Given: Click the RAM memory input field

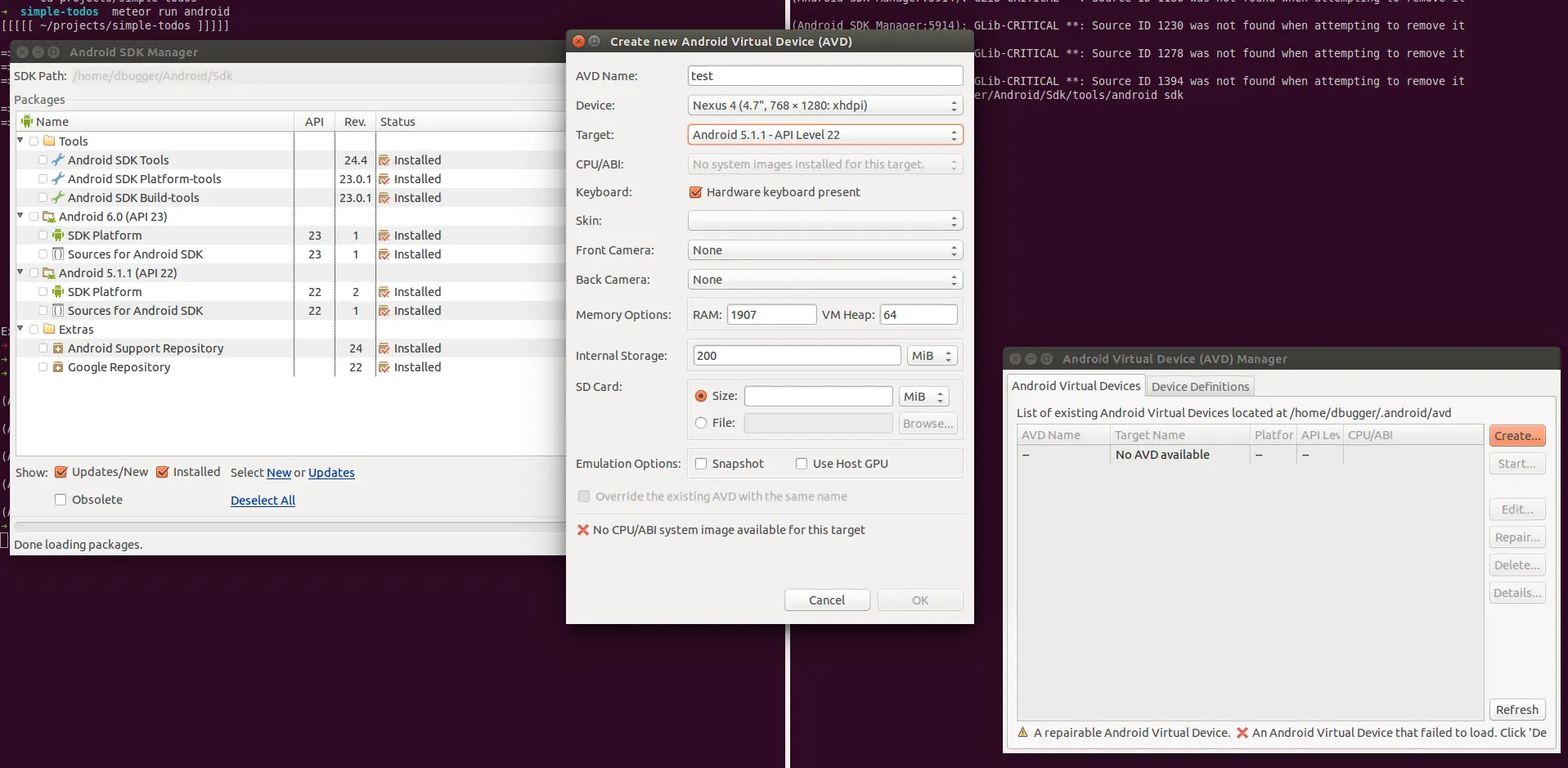Looking at the screenshot, I should click(771, 315).
